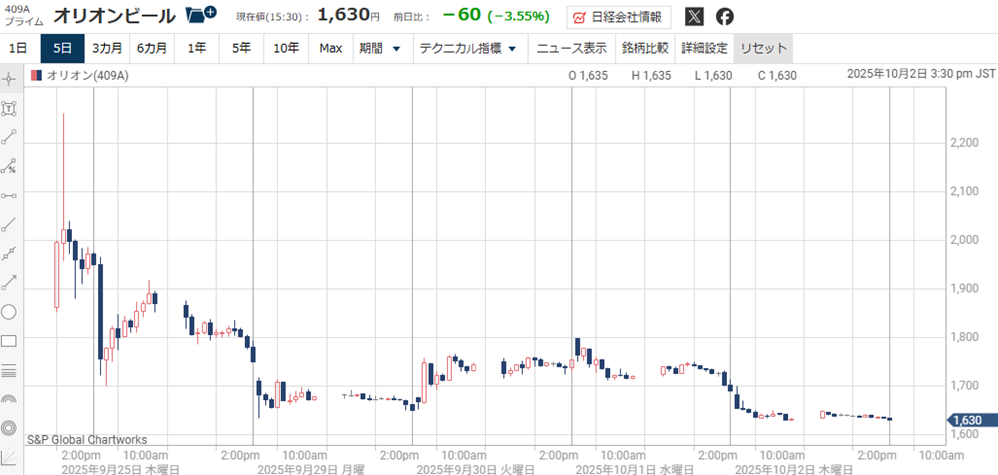Click the リセット button

coord(763,48)
